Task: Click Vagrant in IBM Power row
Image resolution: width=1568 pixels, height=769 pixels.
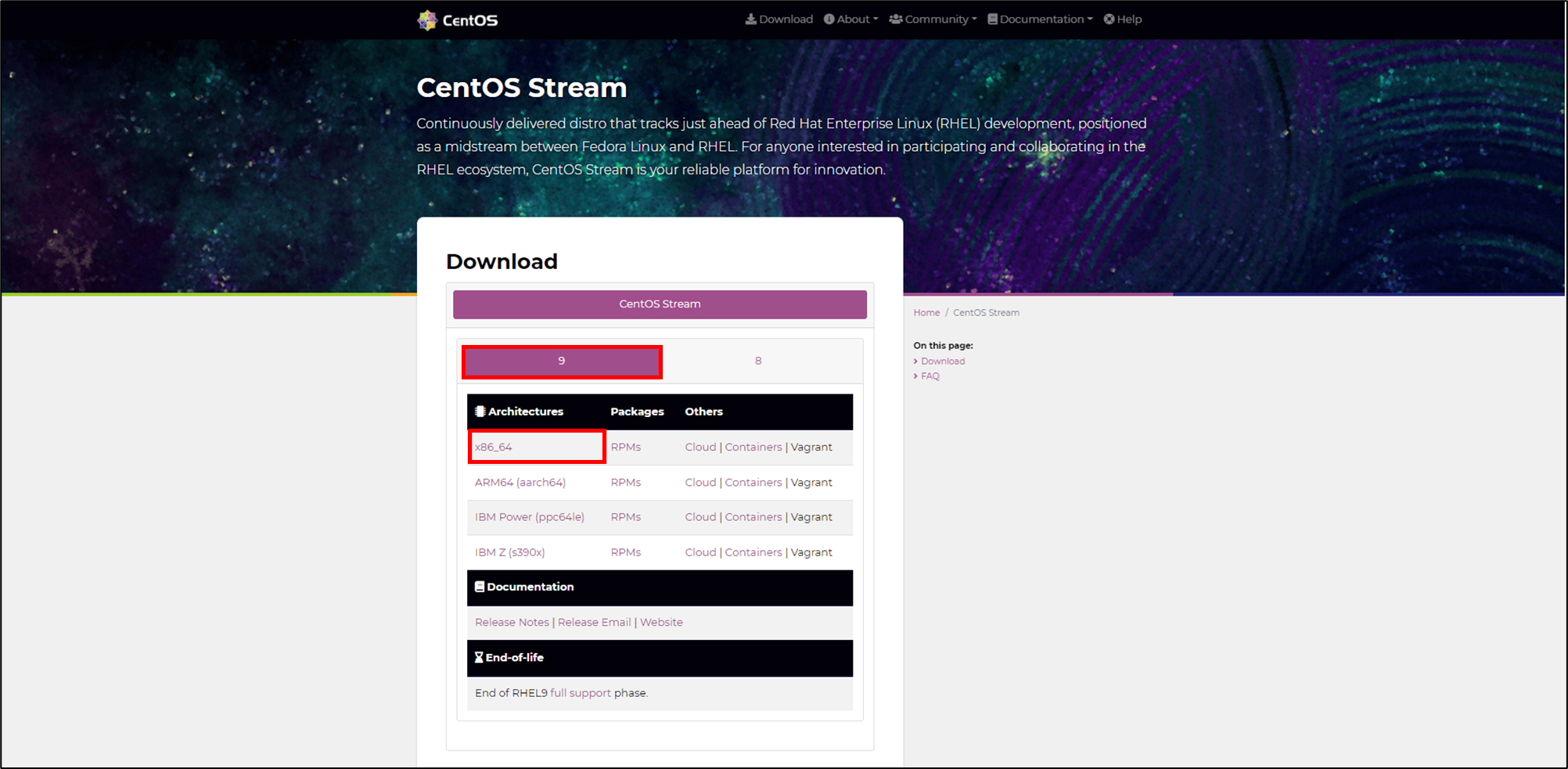Action: (811, 517)
